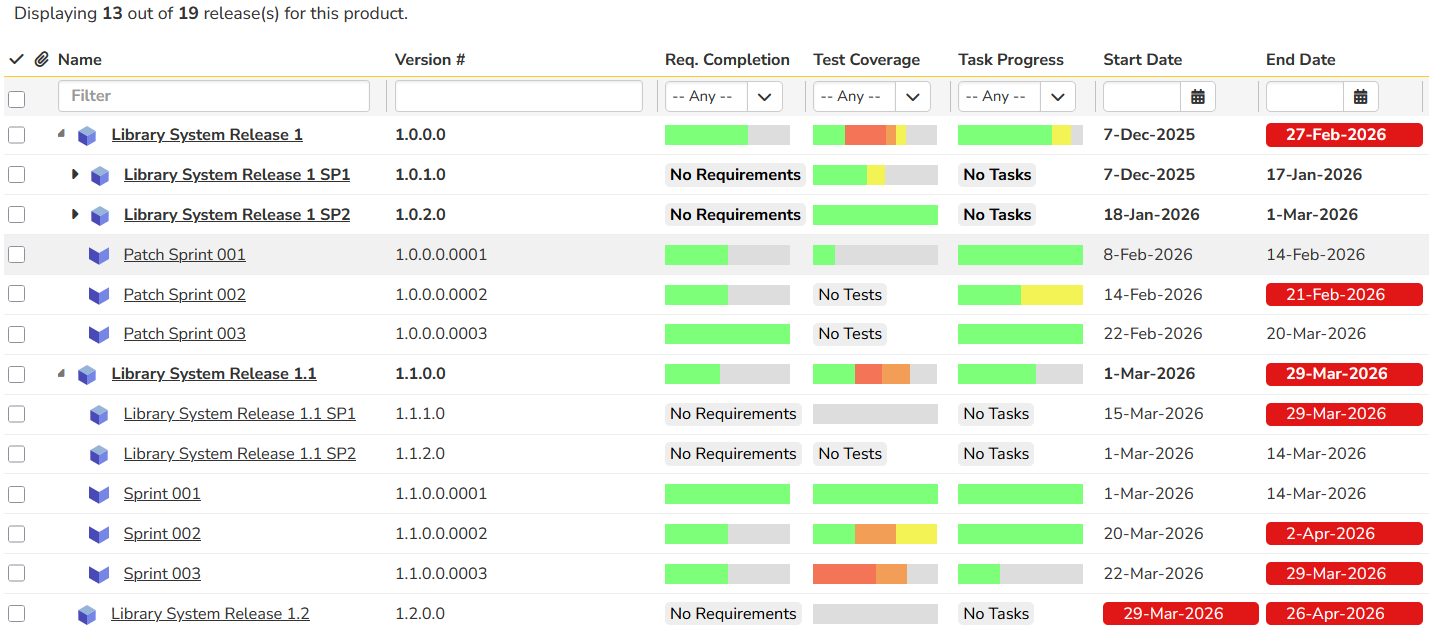Screen dimensions: 1429x632
Task: Collapse the Library System Release 1.1 tree node
Action: [x=63, y=373]
